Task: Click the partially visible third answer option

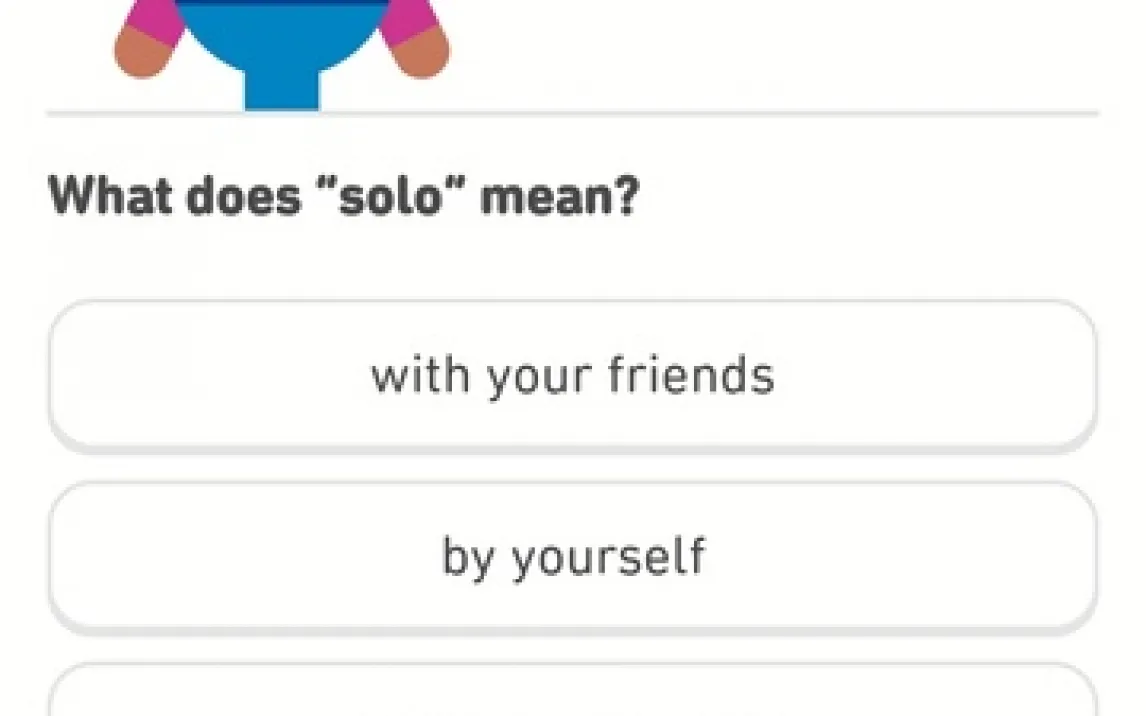Action: (x=572, y=693)
